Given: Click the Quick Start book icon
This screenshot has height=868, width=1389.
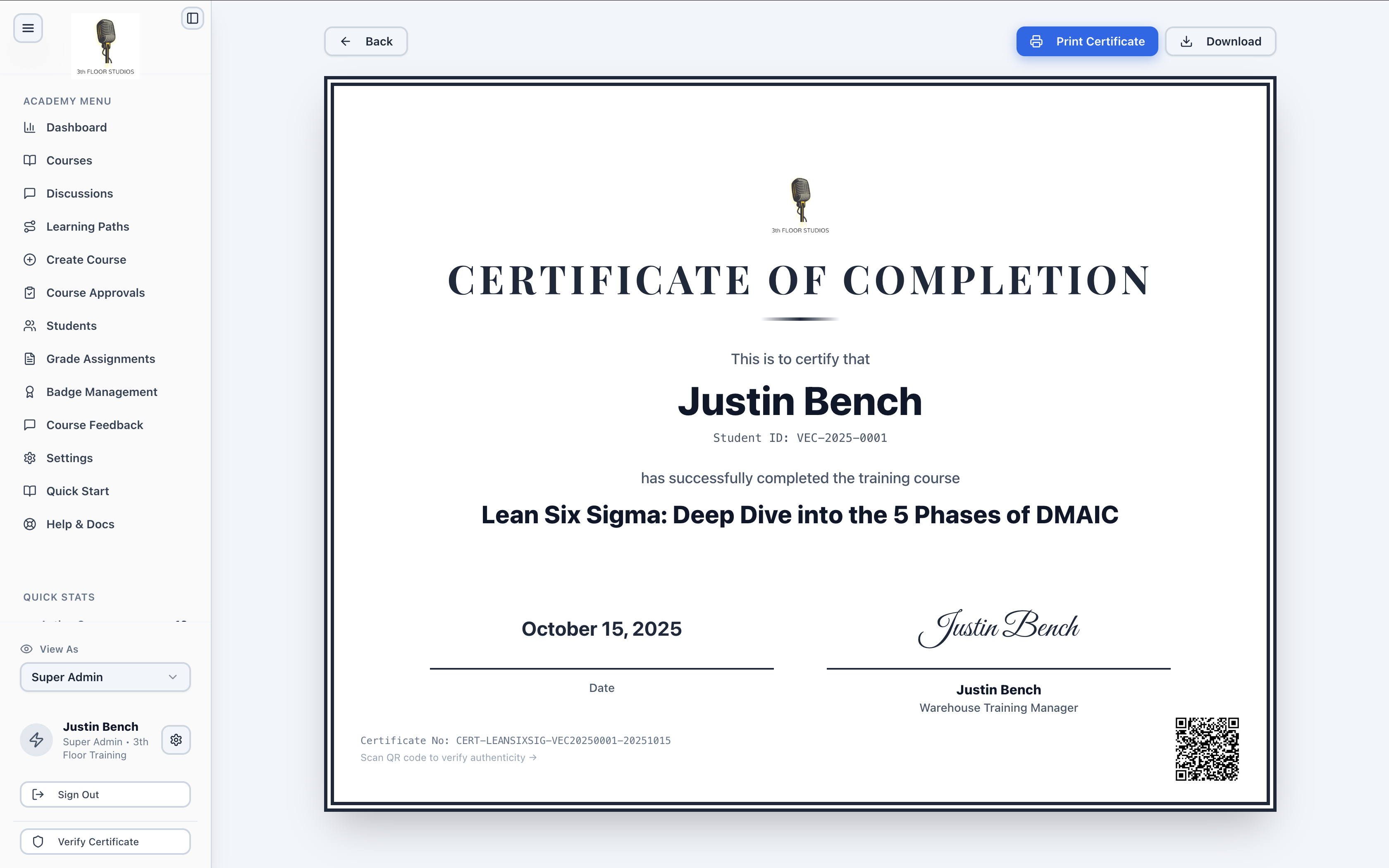Looking at the screenshot, I should 30,491.
